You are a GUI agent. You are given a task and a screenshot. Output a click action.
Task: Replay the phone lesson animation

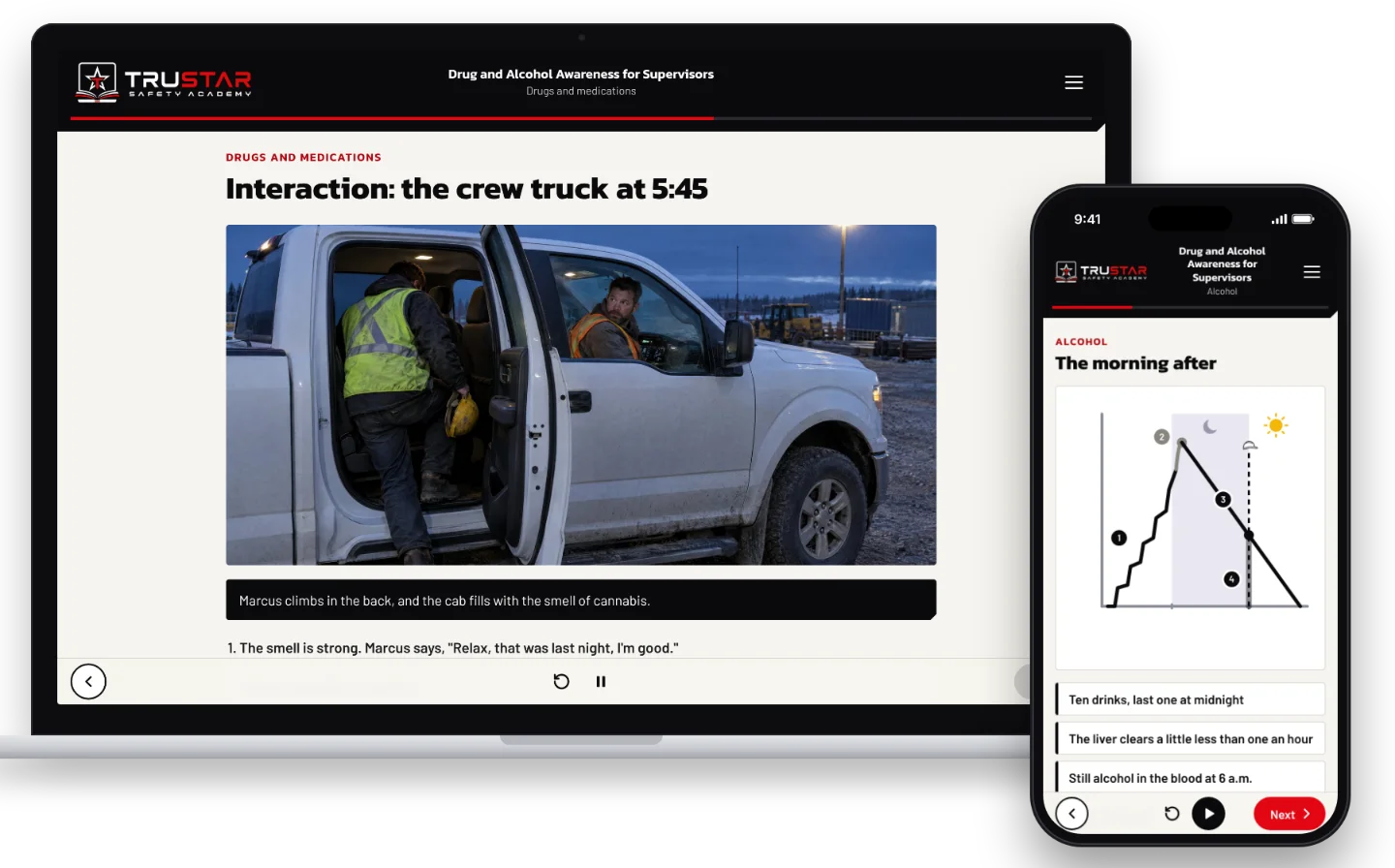pyautogui.click(x=1171, y=814)
